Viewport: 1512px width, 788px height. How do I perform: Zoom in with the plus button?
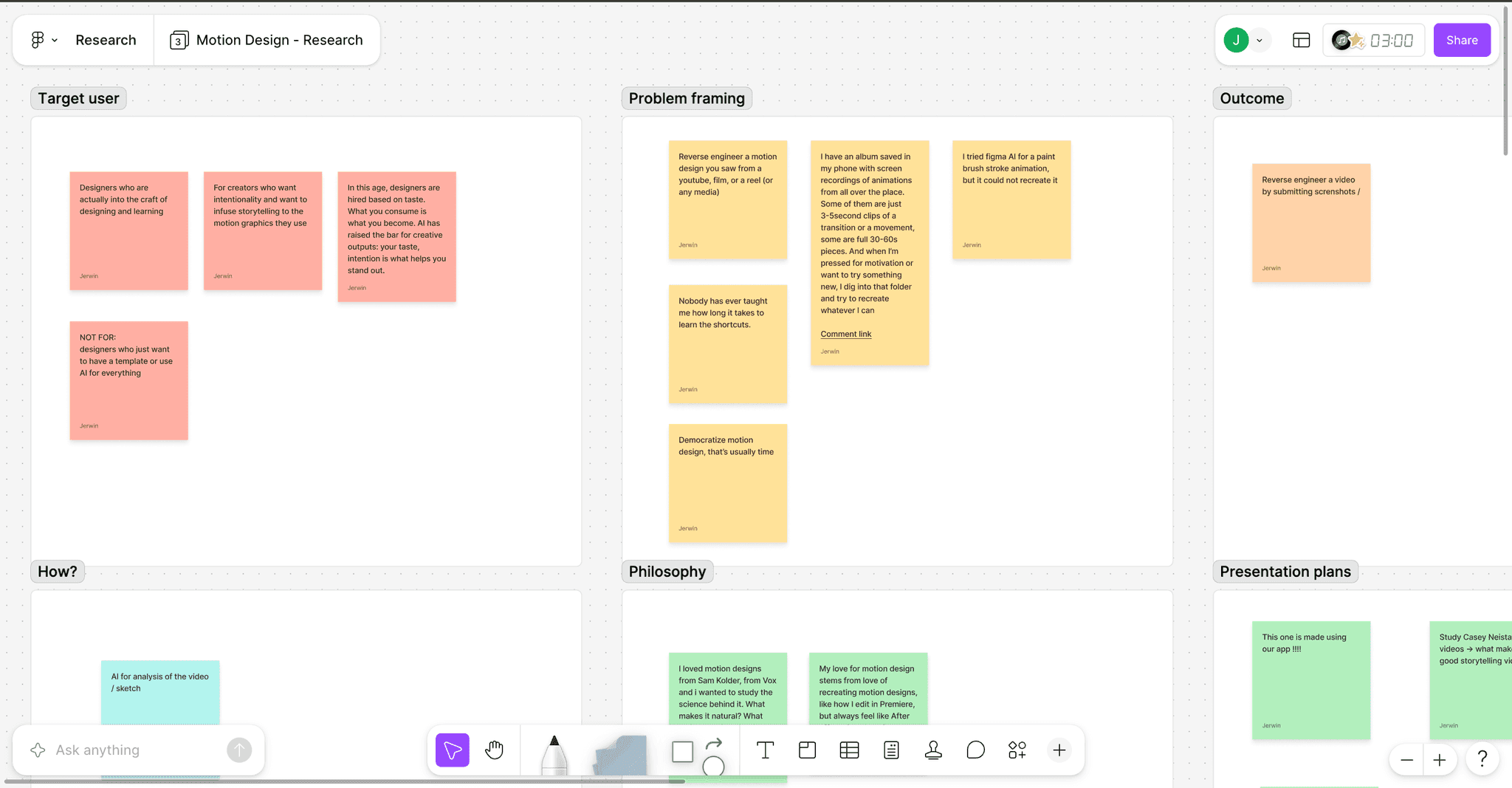click(x=1440, y=760)
